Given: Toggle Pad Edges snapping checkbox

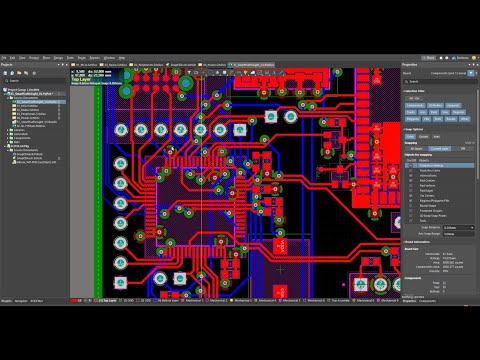Looking at the screenshot, I should pyautogui.click(x=411, y=190).
